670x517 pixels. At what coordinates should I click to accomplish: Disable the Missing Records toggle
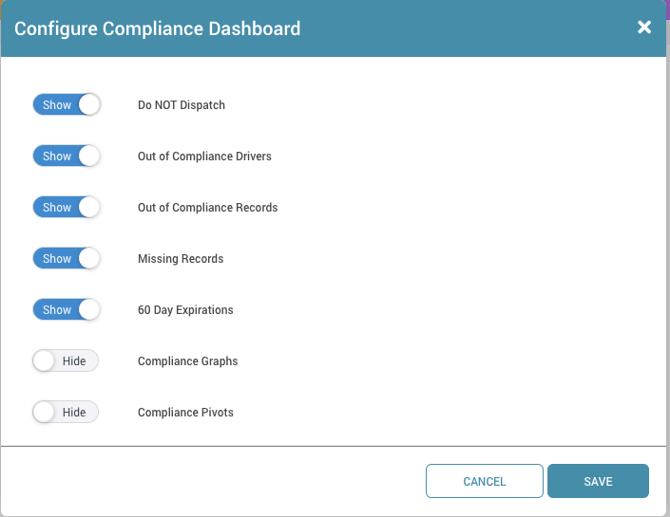click(67, 258)
